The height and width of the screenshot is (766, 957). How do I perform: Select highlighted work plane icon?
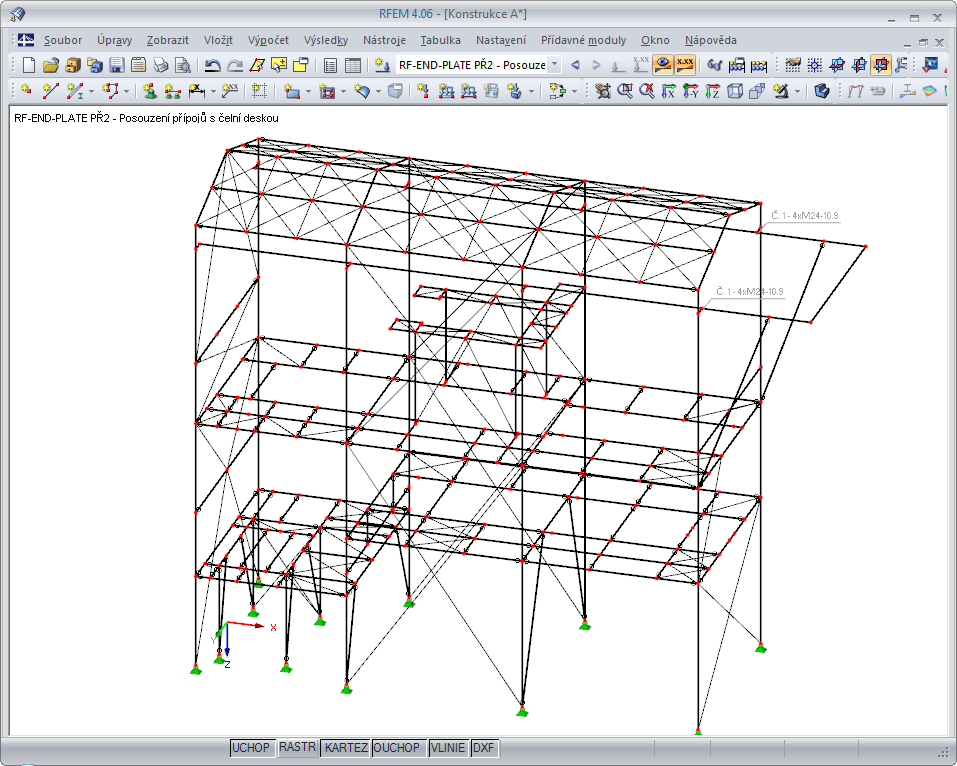tap(881, 64)
